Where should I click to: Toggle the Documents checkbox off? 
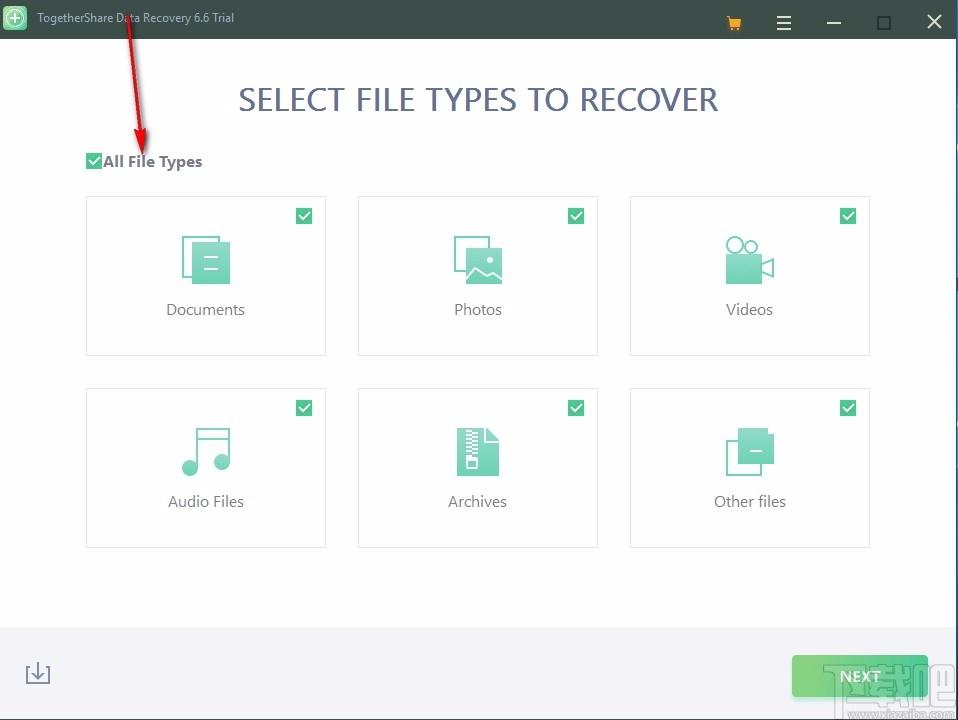click(x=304, y=216)
